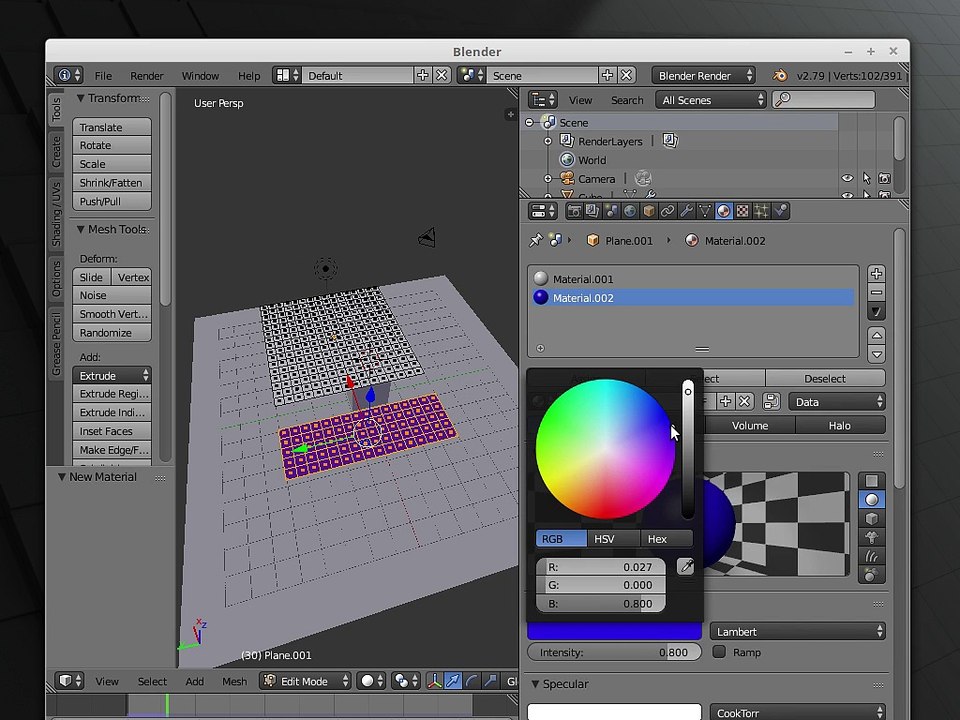Select the sphere preview type
960x720 pixels.
click(872, 500)
